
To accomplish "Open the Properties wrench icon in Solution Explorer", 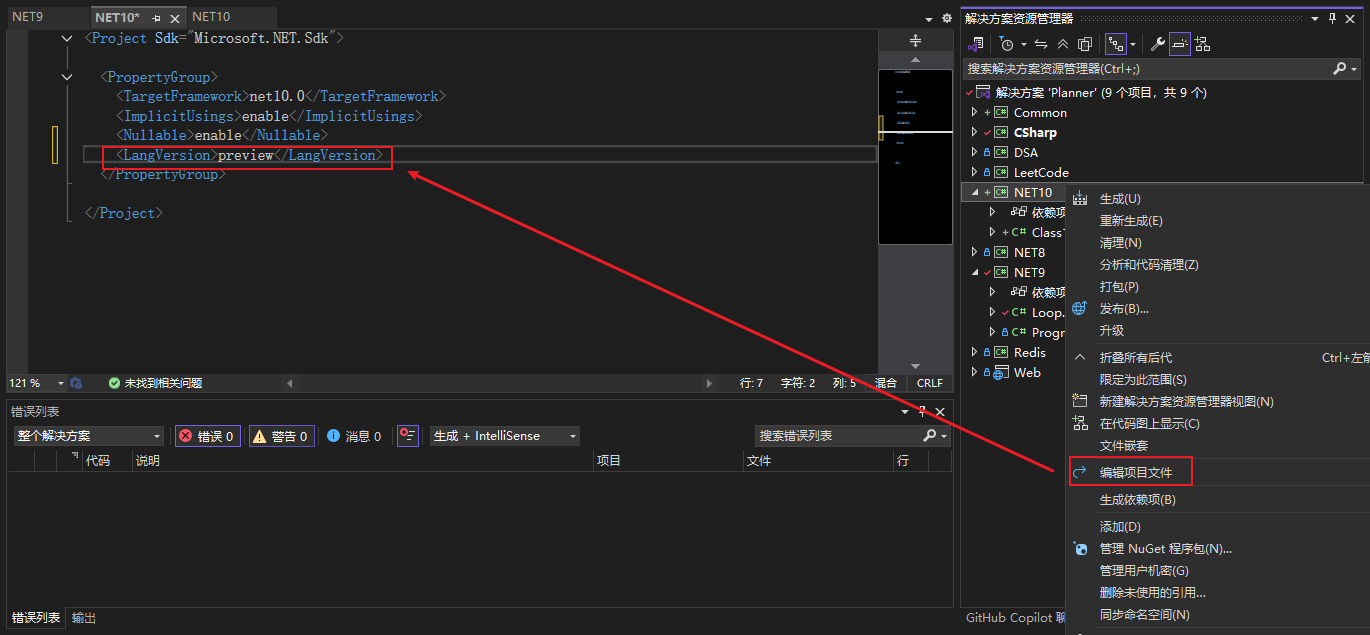I will tap(1158, 44).
